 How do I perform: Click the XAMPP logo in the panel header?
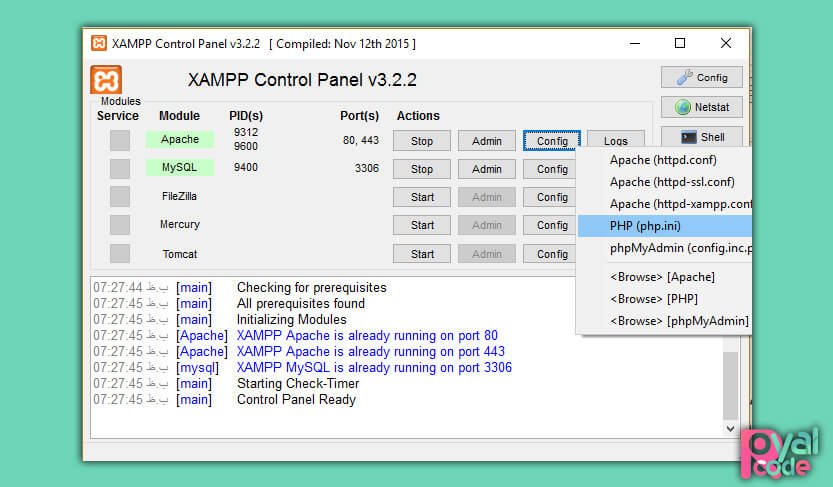pos(106,80)
